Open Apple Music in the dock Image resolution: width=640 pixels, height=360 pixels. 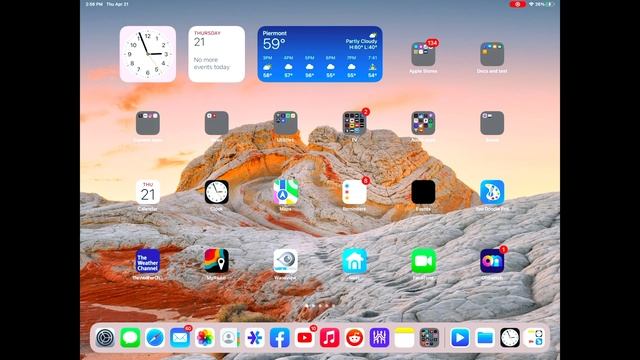[329, 338]
